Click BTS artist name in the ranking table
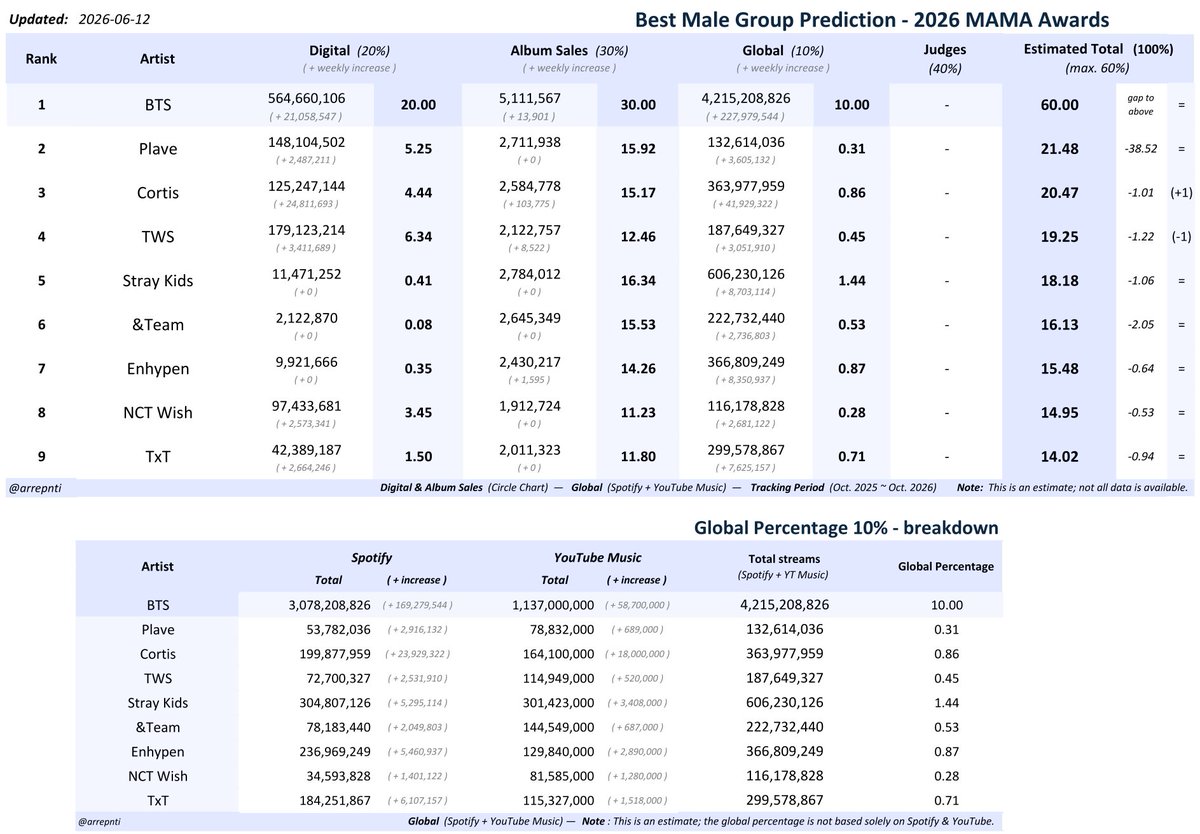The height and width of the screenshot is (834, 1200). [158, 105]
